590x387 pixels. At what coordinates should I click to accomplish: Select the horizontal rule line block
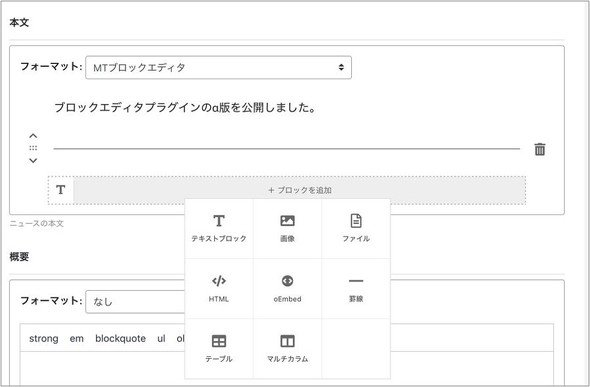point(287,149)
